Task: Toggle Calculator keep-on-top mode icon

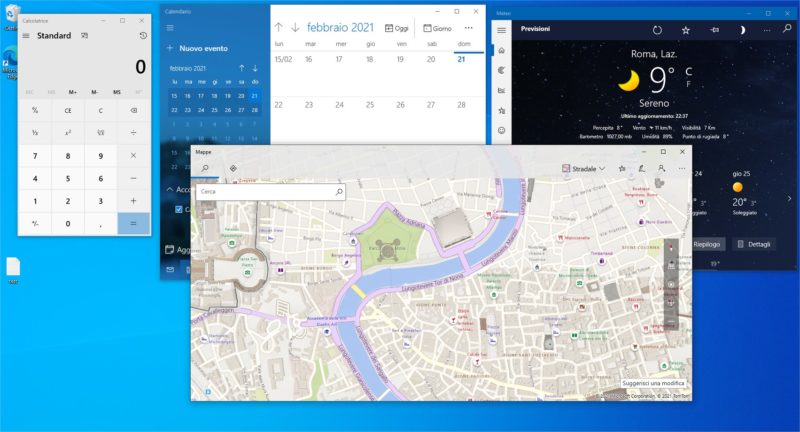Action: point(85,36)
